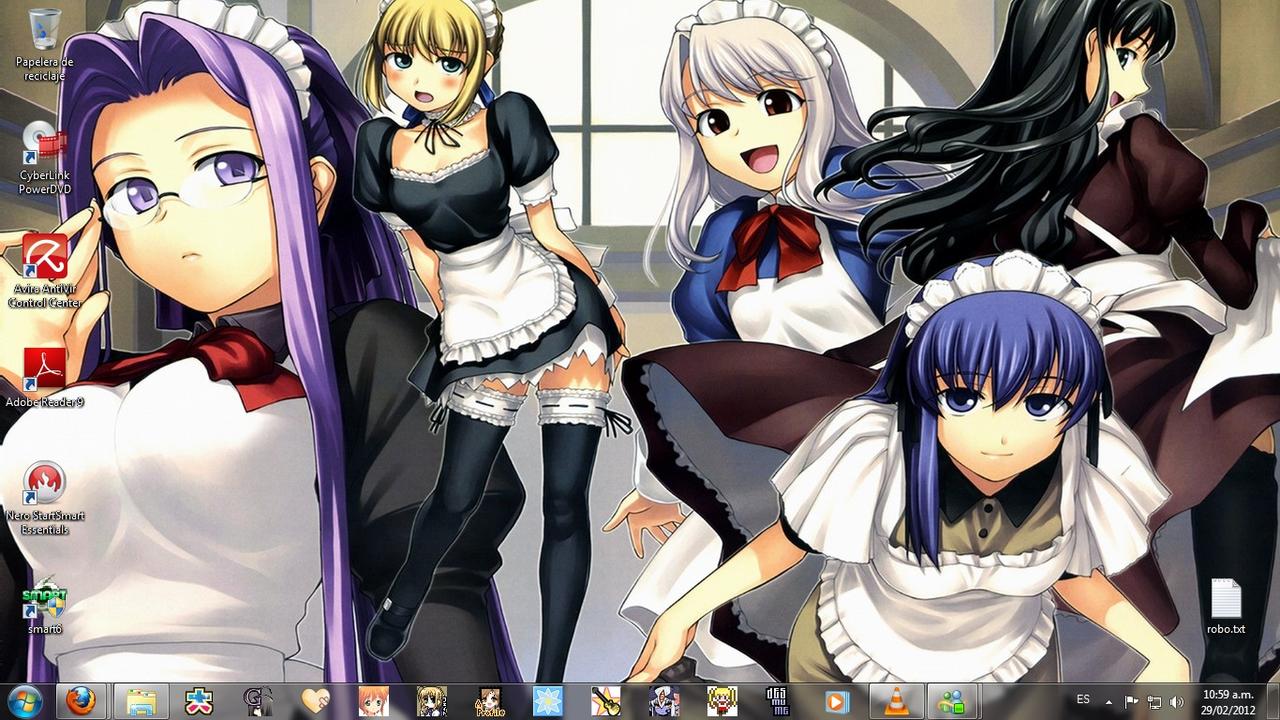Open the volume speaker control
This screenshot has width=1280, height=720.
coord(1176,701)
